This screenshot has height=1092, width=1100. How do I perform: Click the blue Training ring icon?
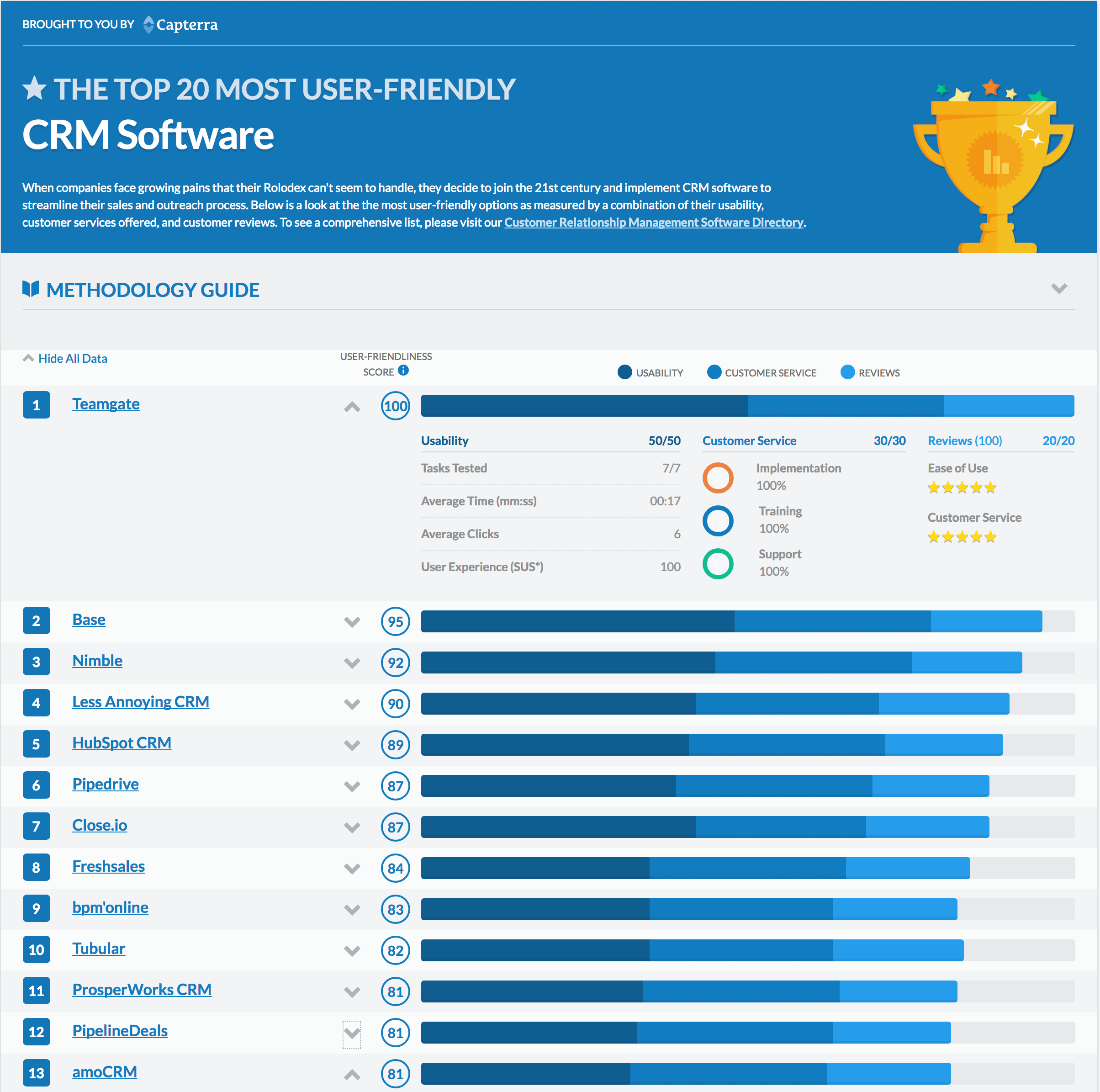coord(717,520)
